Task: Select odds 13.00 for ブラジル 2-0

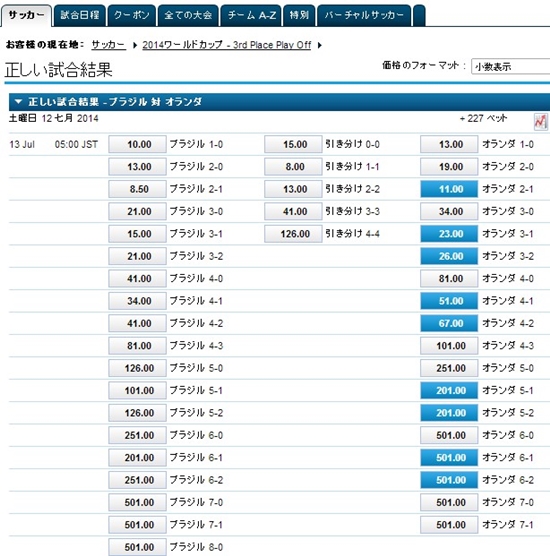Action: tap(138, 167)
